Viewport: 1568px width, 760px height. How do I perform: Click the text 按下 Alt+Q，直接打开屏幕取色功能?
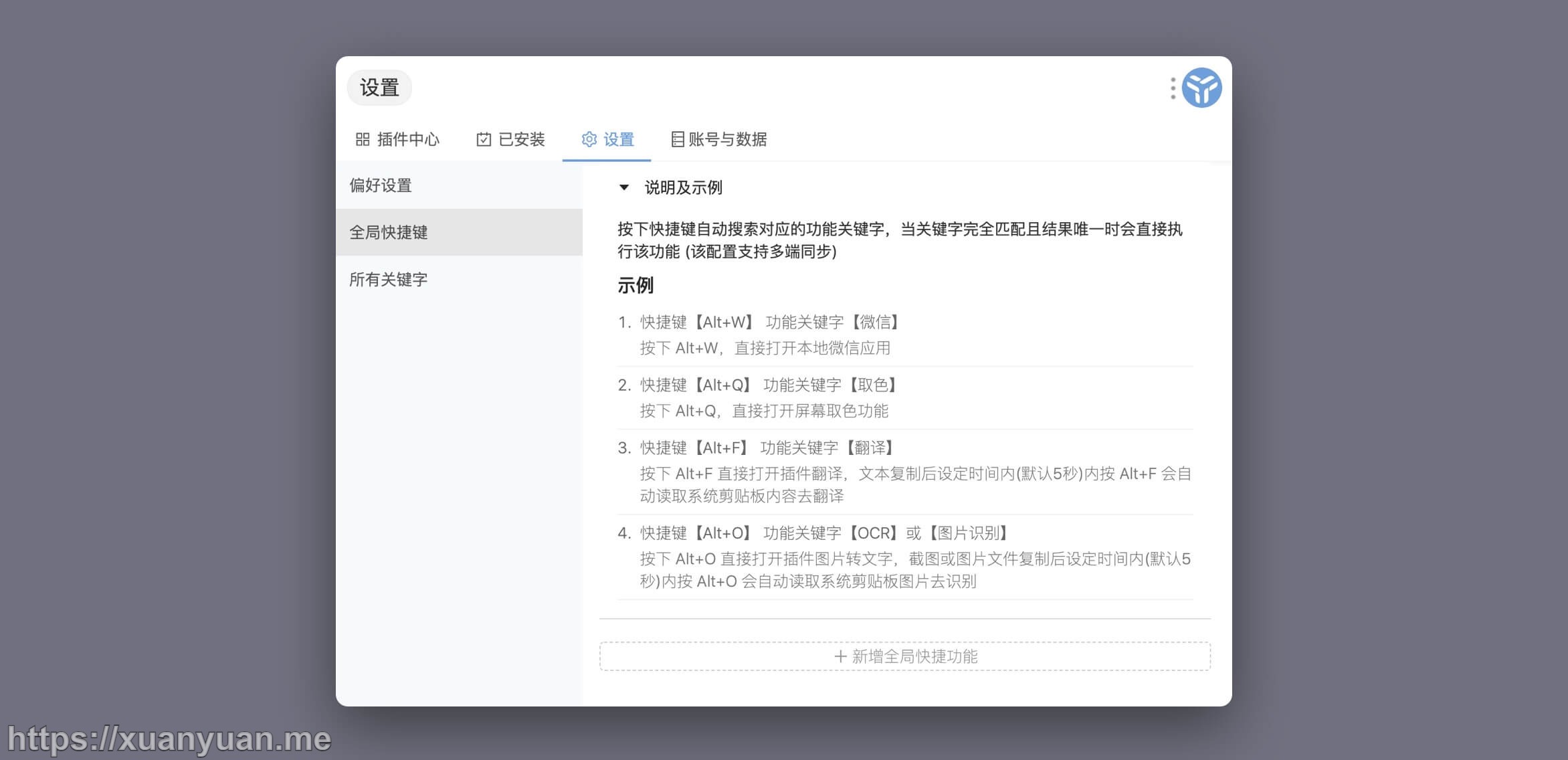[x=764, y=411]
